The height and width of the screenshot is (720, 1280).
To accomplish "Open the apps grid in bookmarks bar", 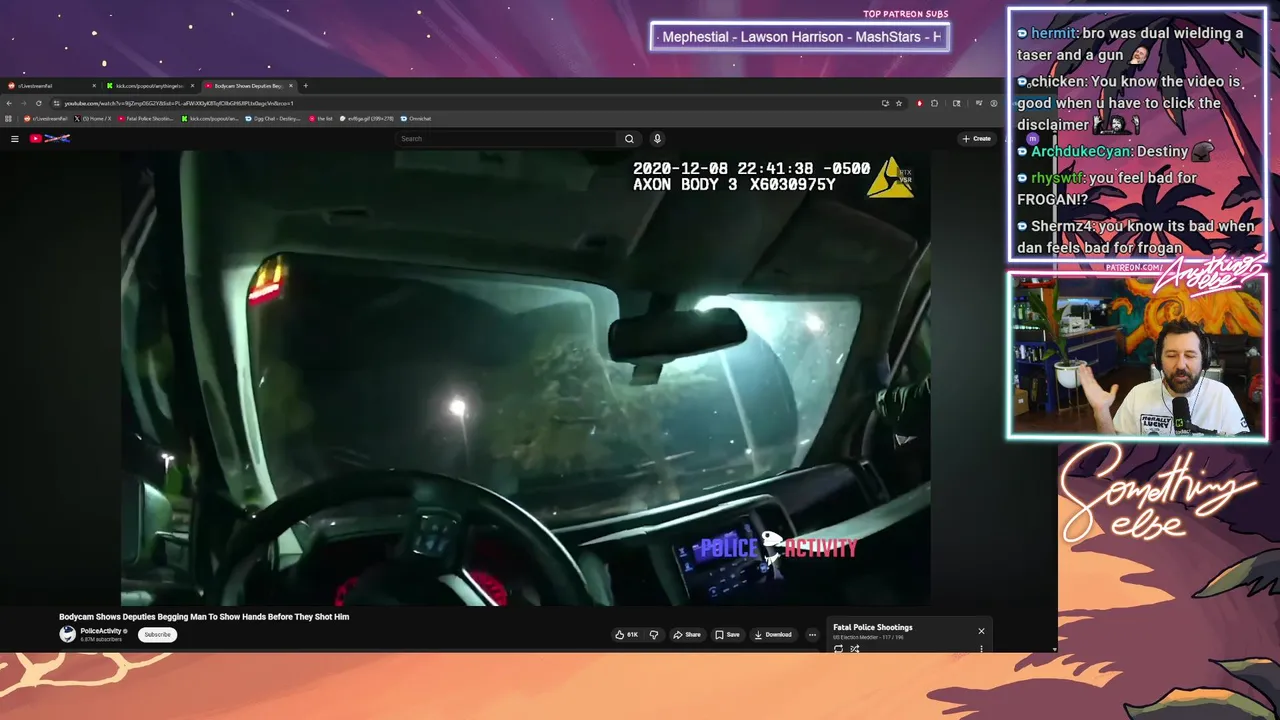I will (8, 119).
